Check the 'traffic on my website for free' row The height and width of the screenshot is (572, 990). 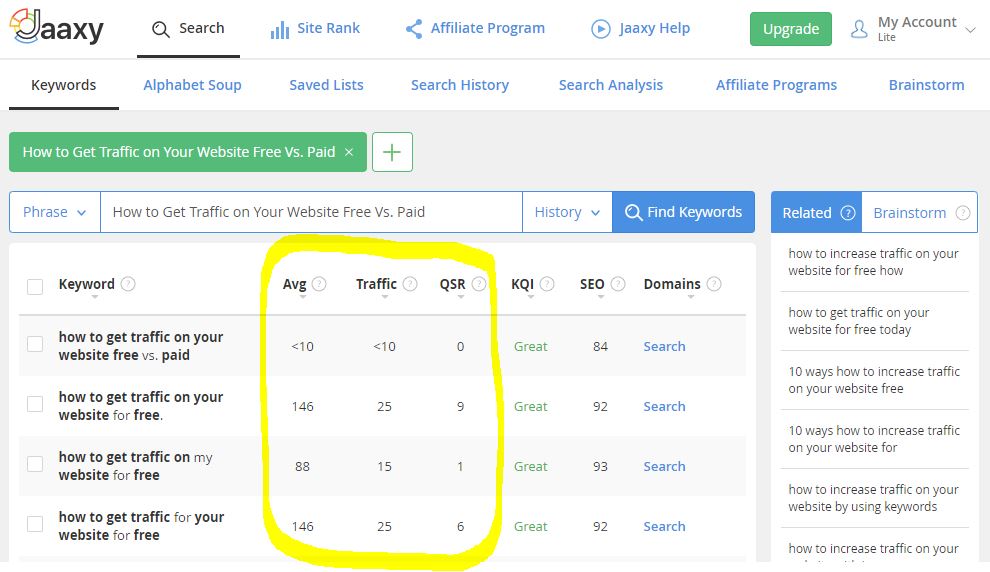coord(35,464)
